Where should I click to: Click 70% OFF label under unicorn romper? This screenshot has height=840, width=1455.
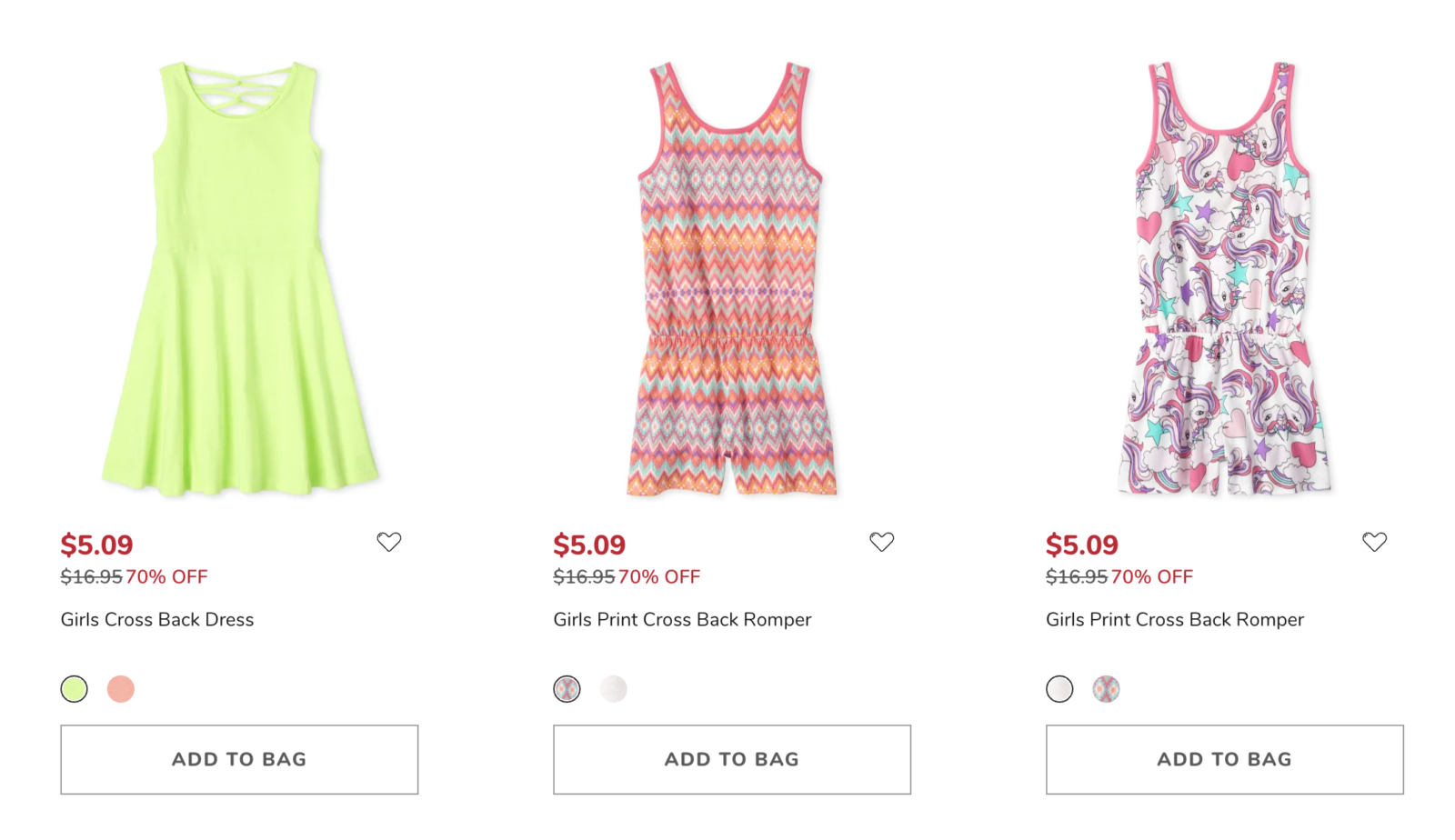[x=1151, y=576]
